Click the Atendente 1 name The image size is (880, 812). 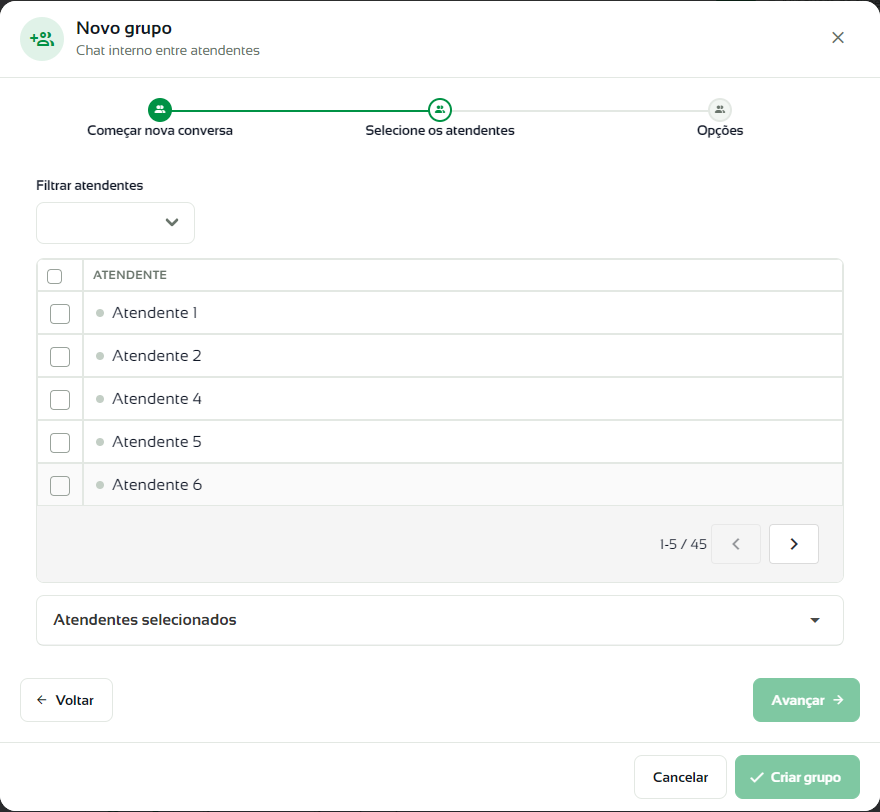pyautogui.click(x=154, y=313)
